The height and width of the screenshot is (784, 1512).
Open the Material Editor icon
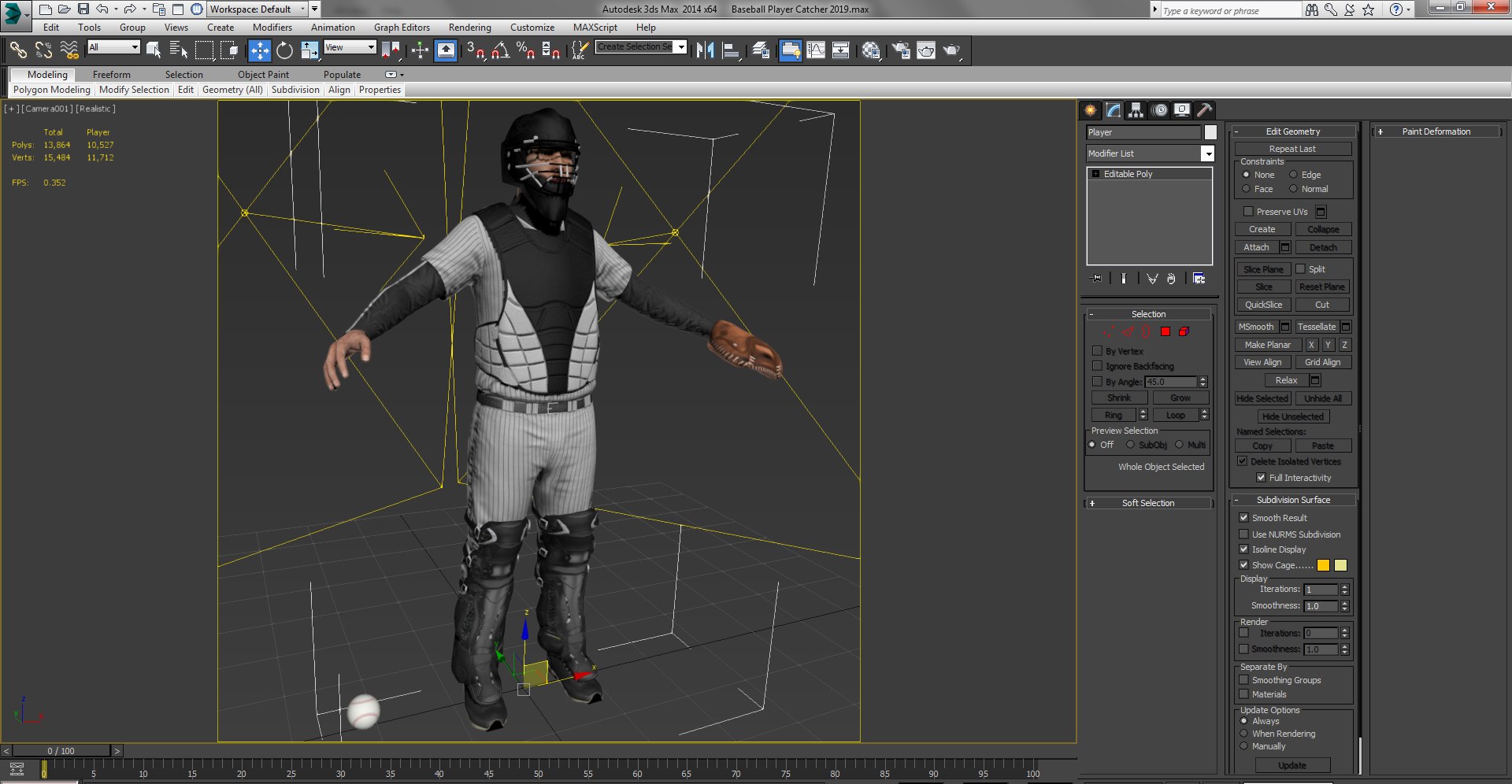[x=870, y=50]
